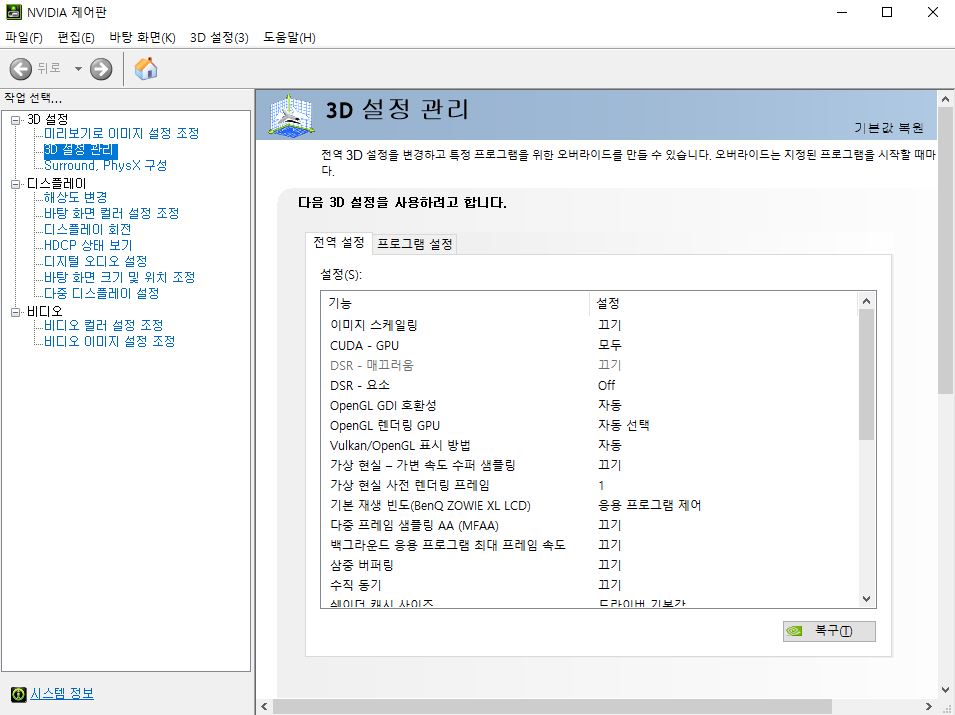The image size is (955, 715).
Task: Click the 자동 선택 value
Action: tap(624, 425)
